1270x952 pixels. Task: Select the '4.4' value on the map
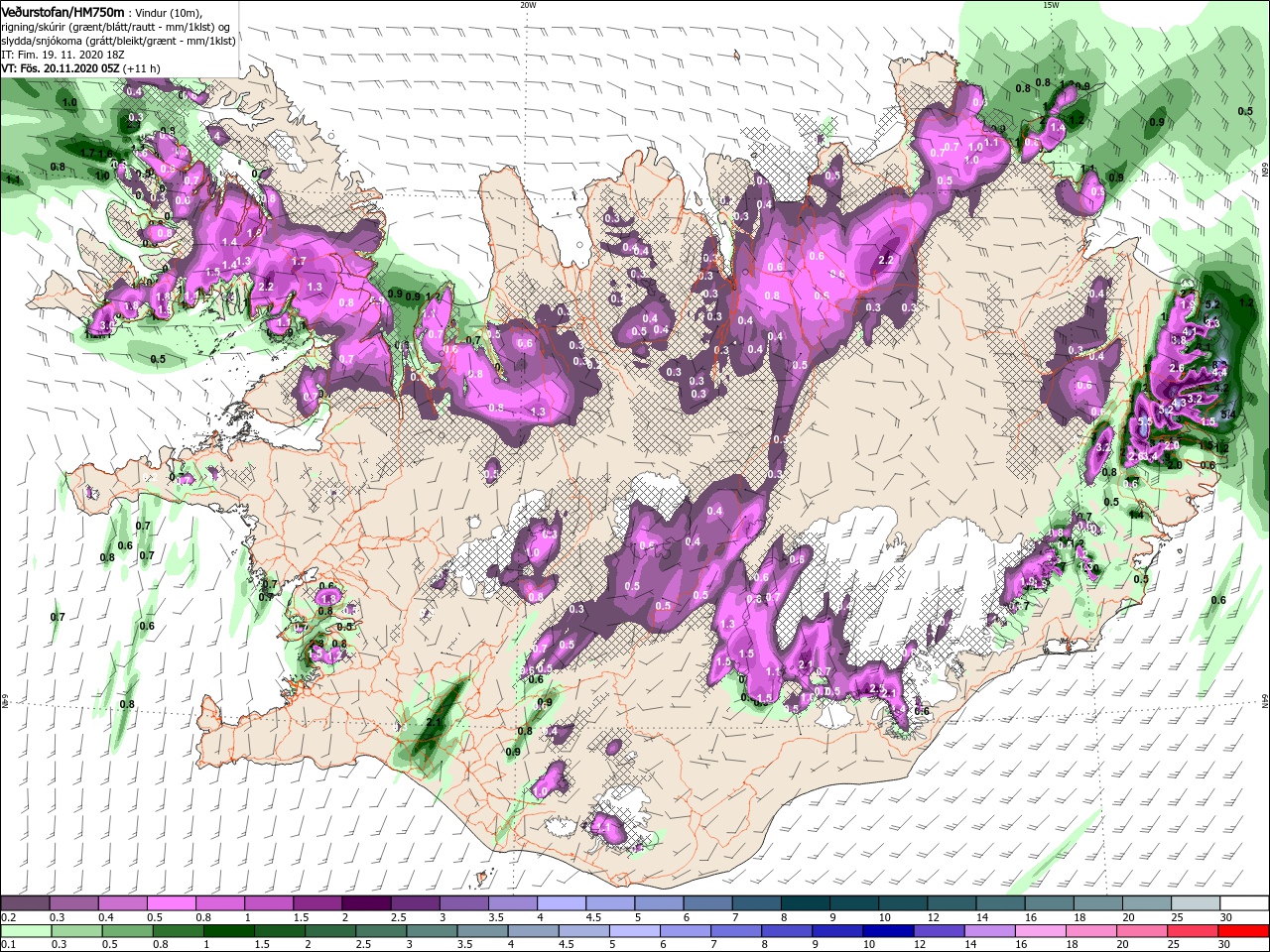click(x=1219, y=372)
